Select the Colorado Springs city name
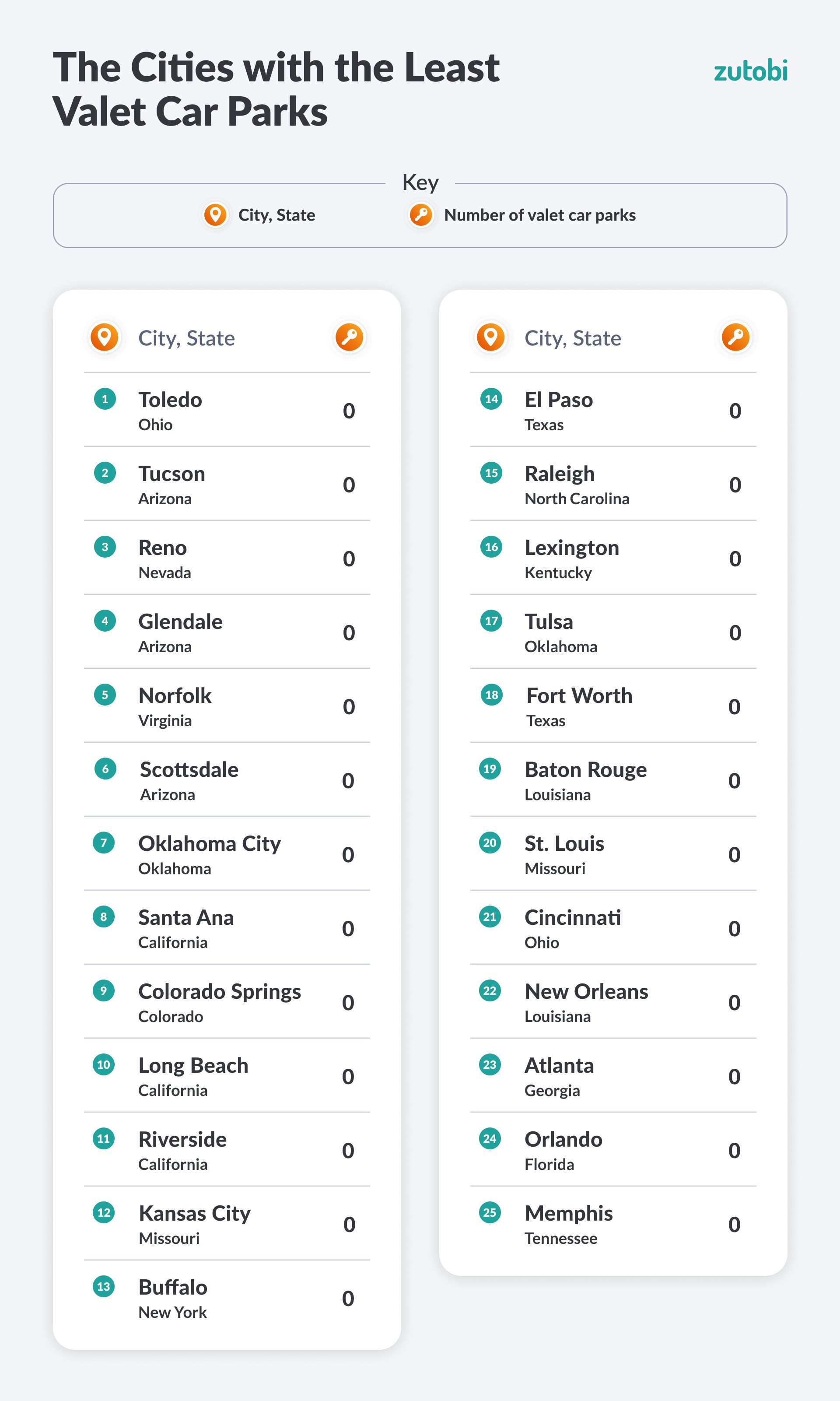Viewport: 840px width, 1401px height. 220,992
